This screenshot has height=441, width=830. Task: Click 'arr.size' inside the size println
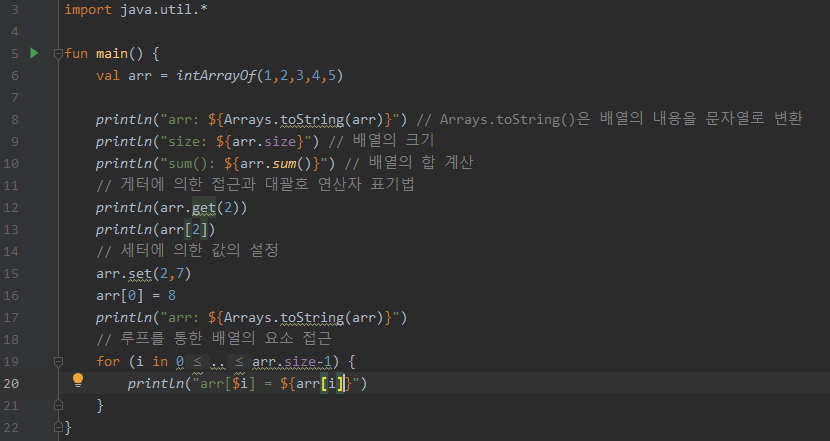point(264,141)
